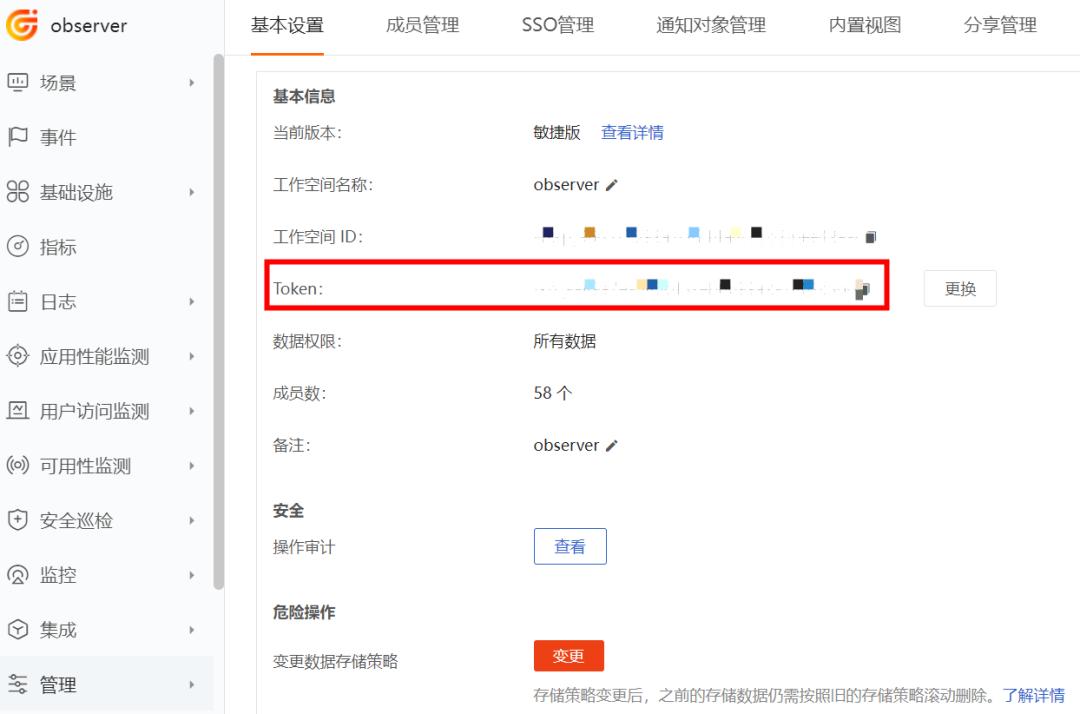
Task: Open the SSO管理 tab
Action: coord(556,25)
